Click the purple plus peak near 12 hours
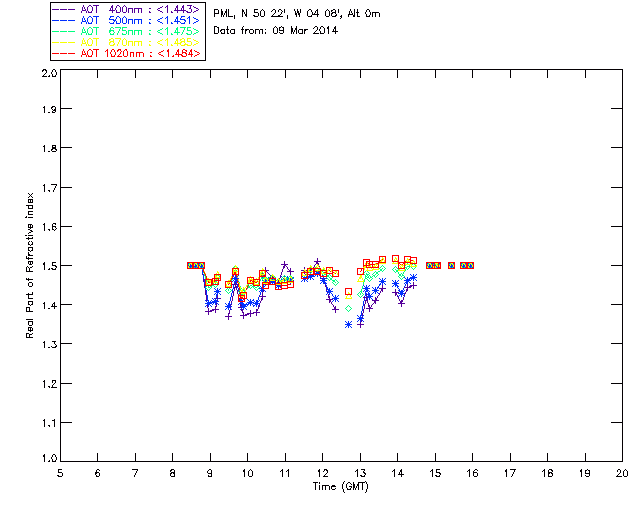This screenshot has width=640, height=512. tap(317, 261)
